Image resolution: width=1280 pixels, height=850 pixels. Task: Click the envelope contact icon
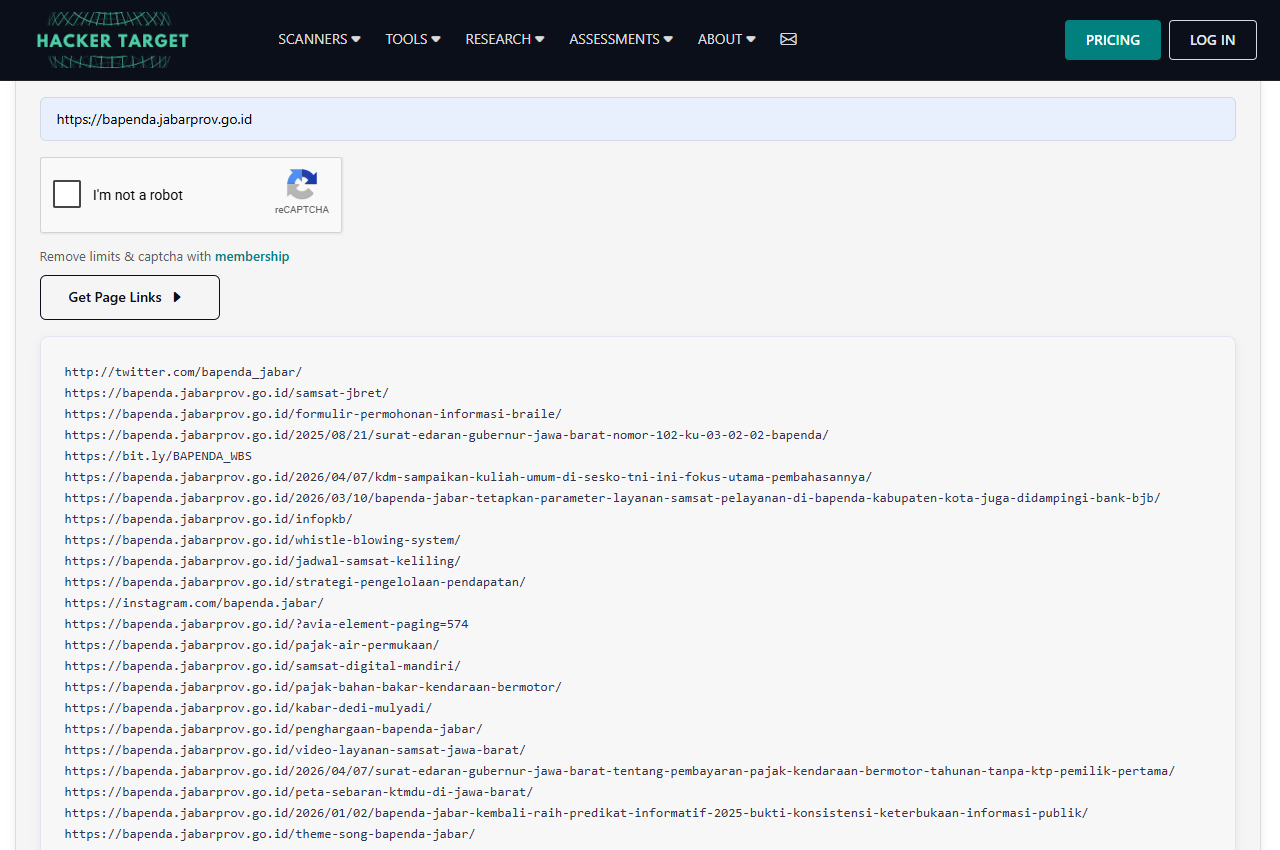(x=788, y=39)
